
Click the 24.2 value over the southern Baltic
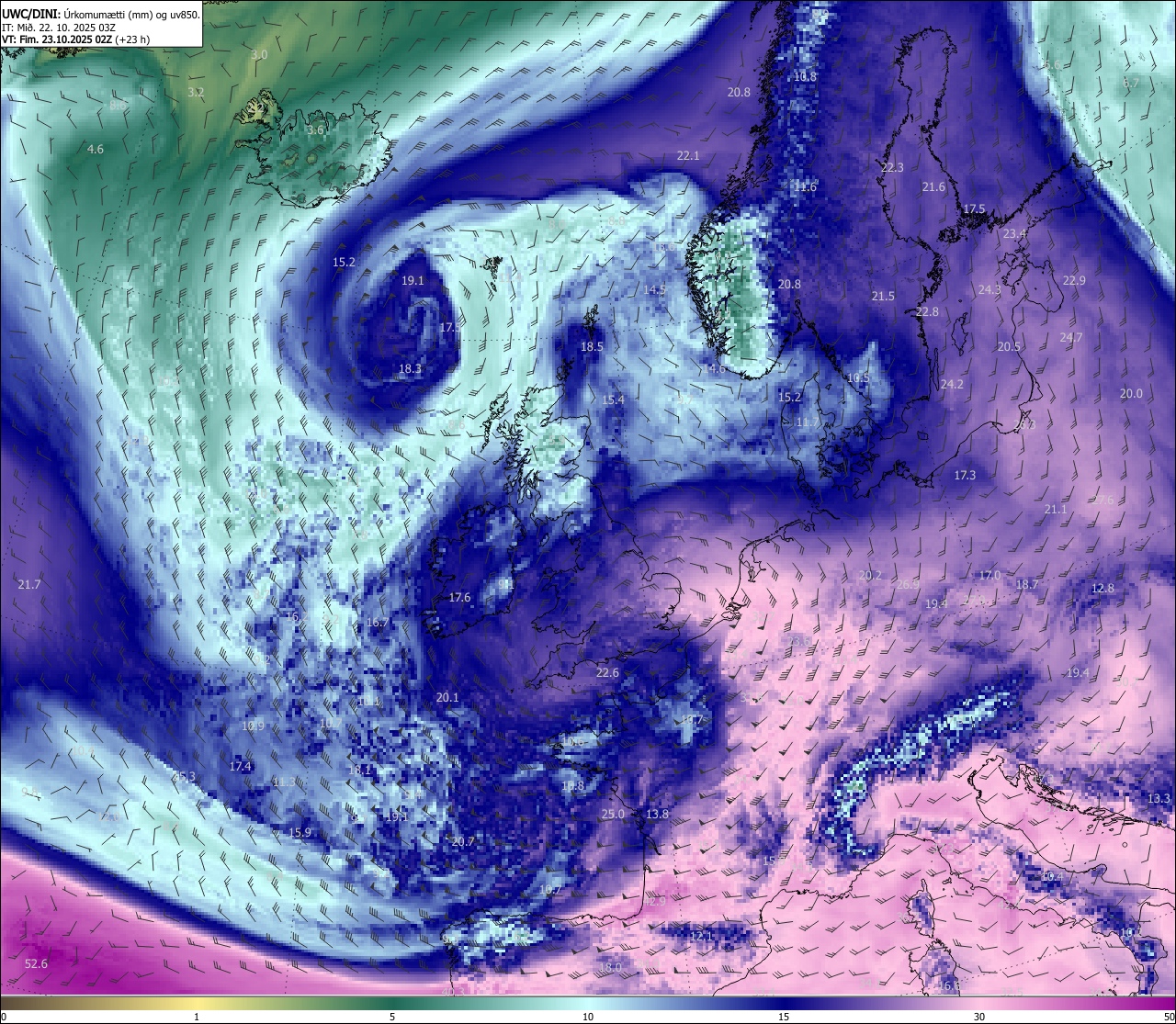pyautogui.click(x=952, y=385)
